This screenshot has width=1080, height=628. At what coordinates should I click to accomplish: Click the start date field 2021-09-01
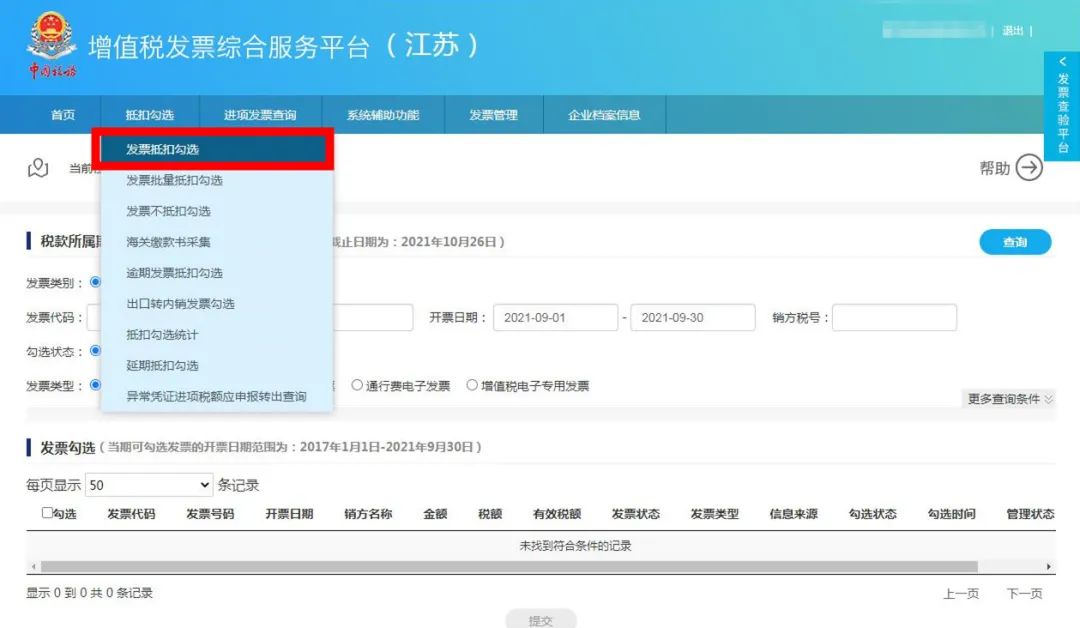coord(555,317)
